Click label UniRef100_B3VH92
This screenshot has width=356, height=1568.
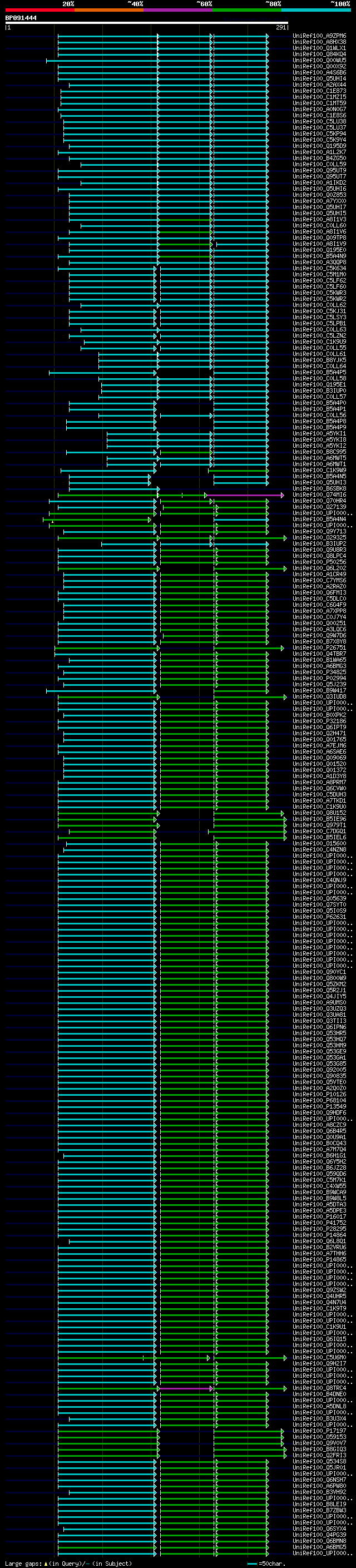(319, 1492)
